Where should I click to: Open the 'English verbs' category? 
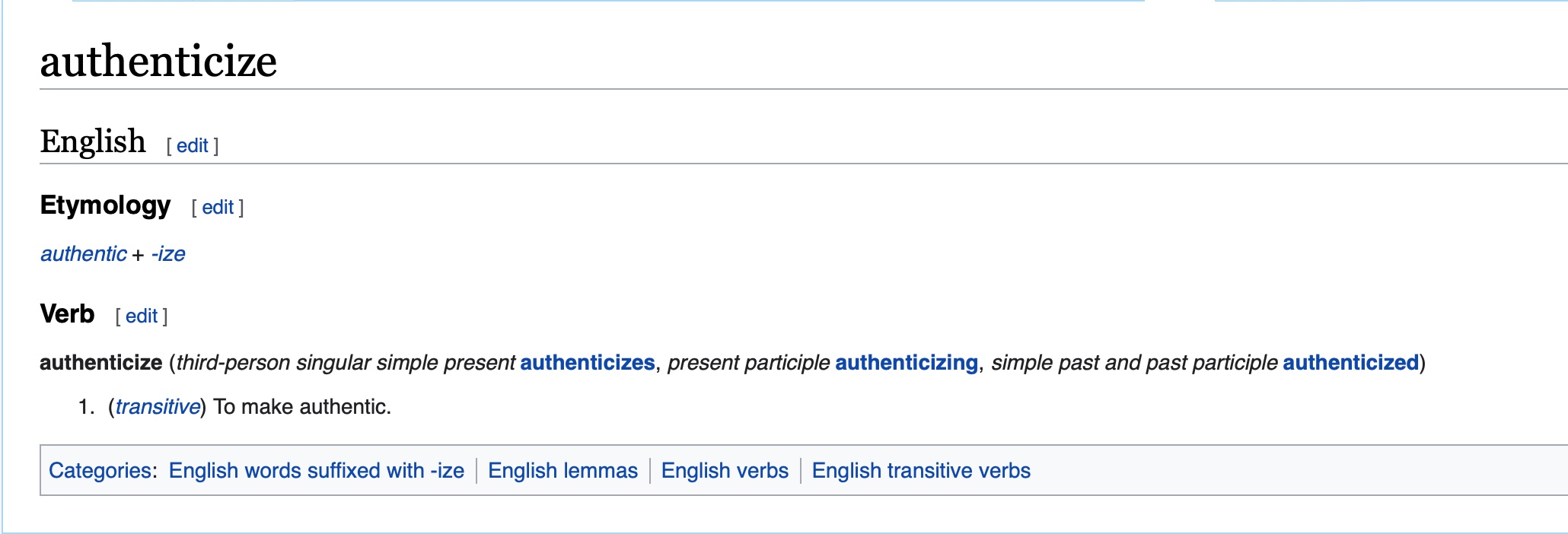[x=725, y=471]
